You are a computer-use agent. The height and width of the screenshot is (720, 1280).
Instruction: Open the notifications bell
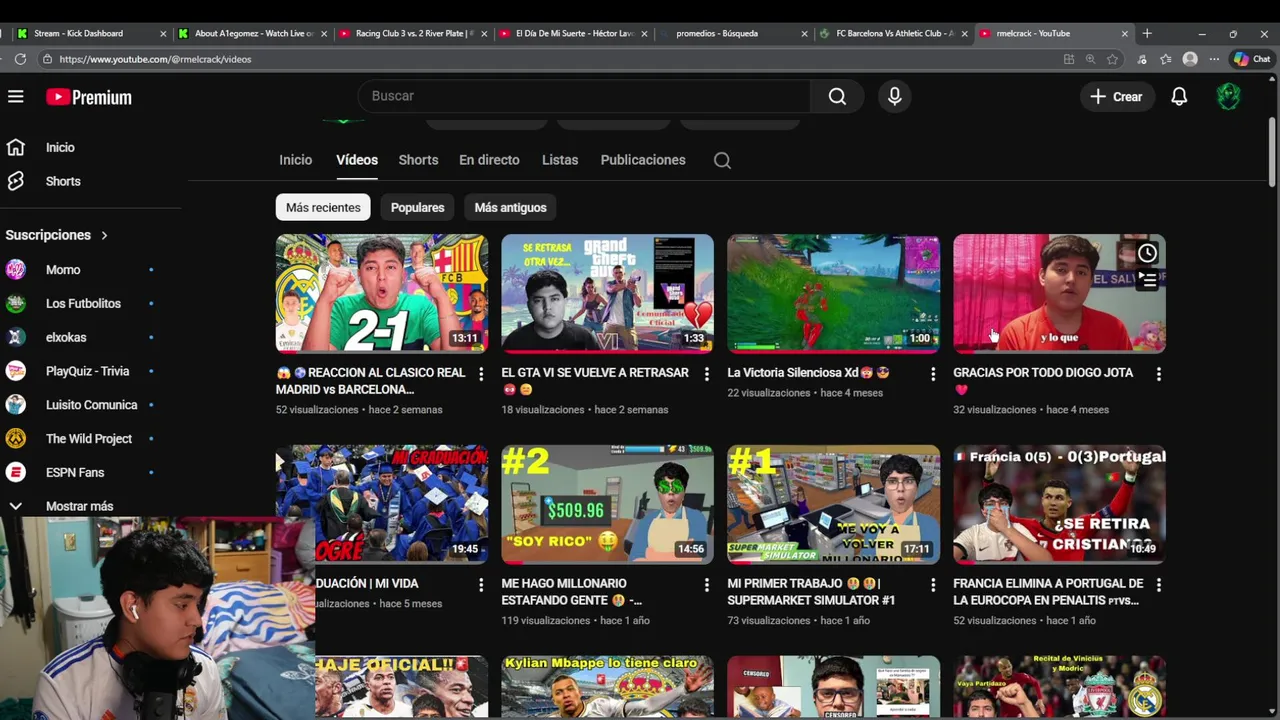[1179, 97]
